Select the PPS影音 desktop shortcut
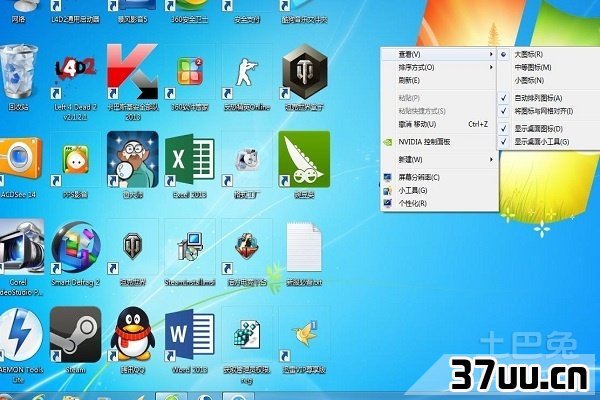This screenshot has height=400, width=600. coord(75,159)
